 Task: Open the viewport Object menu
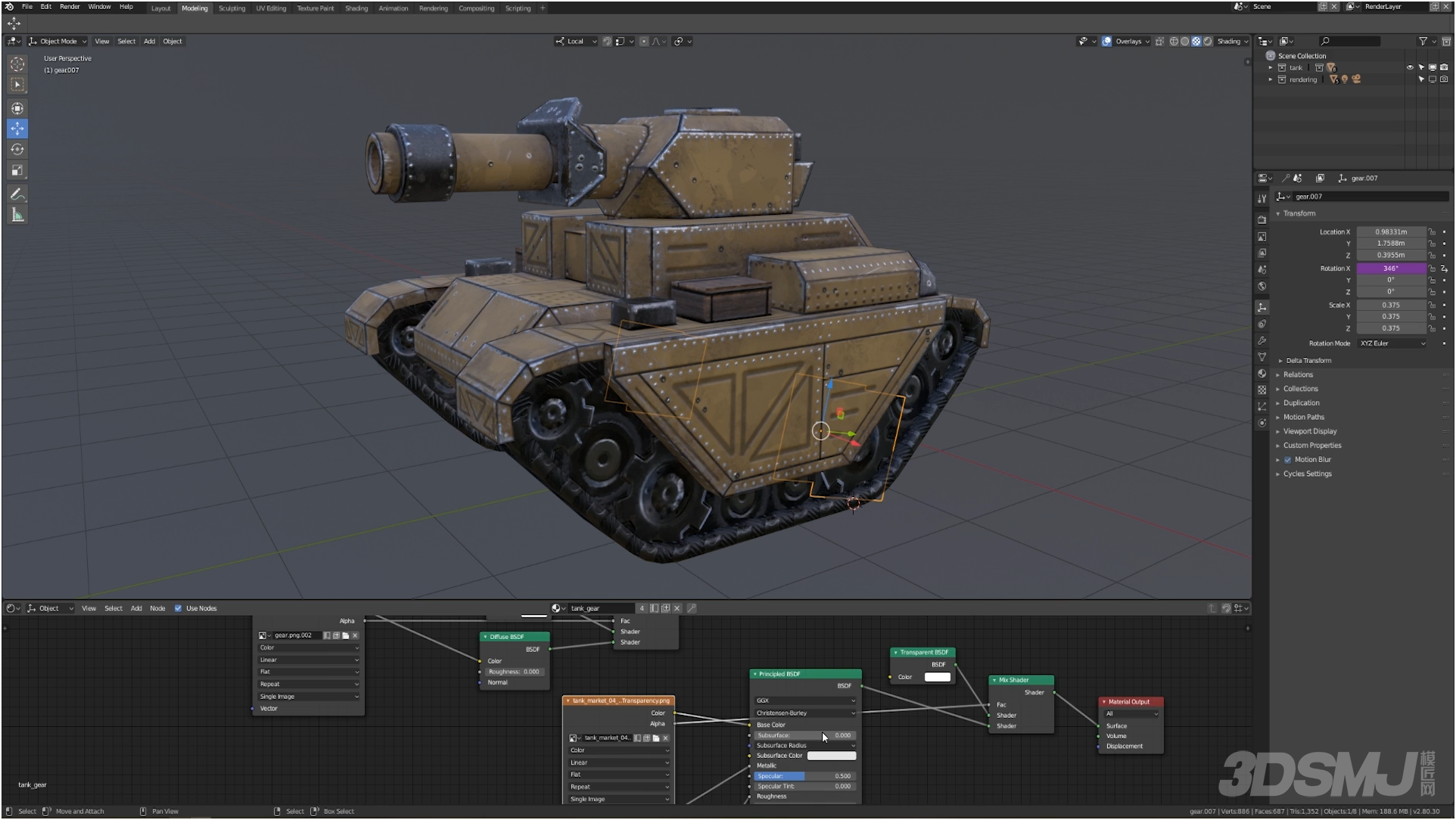pyautogui.click(x=173, y=42)
